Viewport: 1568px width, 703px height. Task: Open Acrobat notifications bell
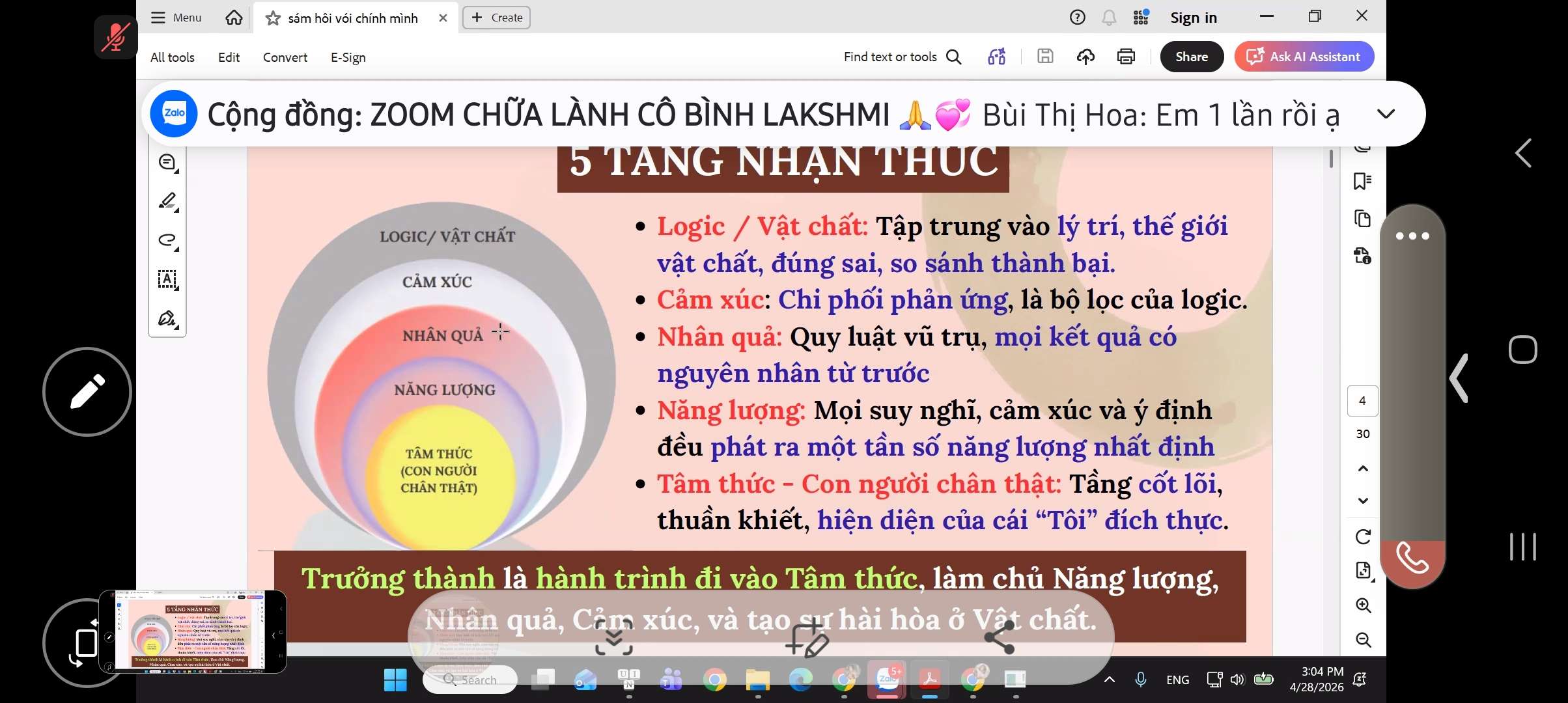tap(1109, 18)
